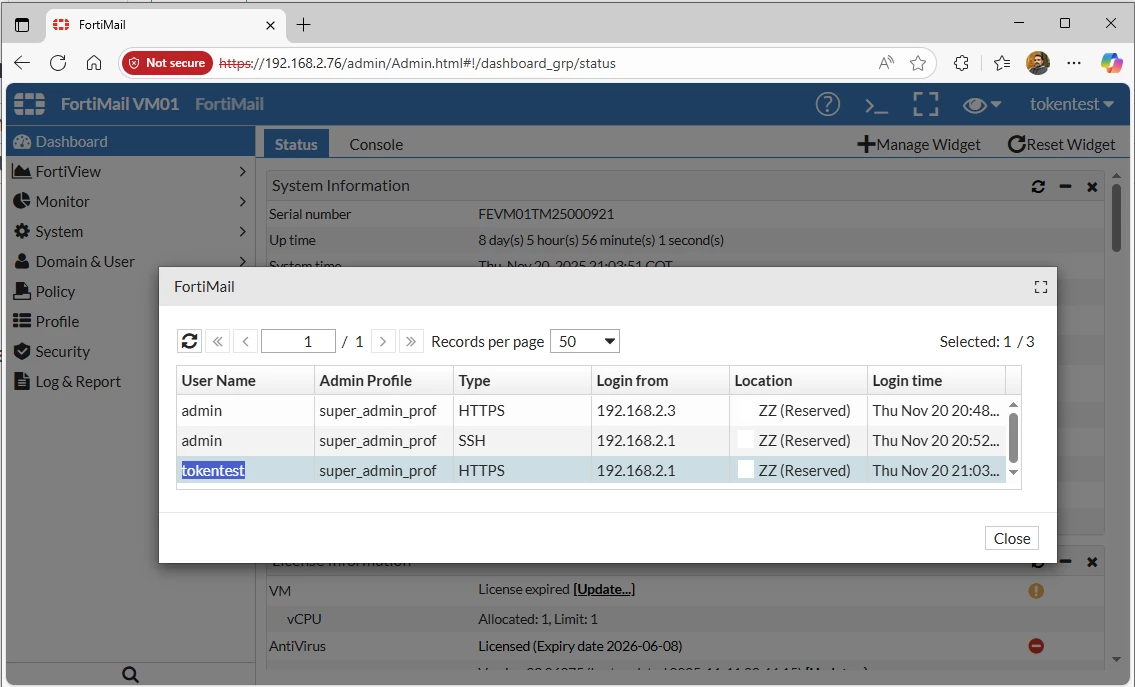Click the System gear icon
Screen dimensions: 1135x687
click(22, 232)
